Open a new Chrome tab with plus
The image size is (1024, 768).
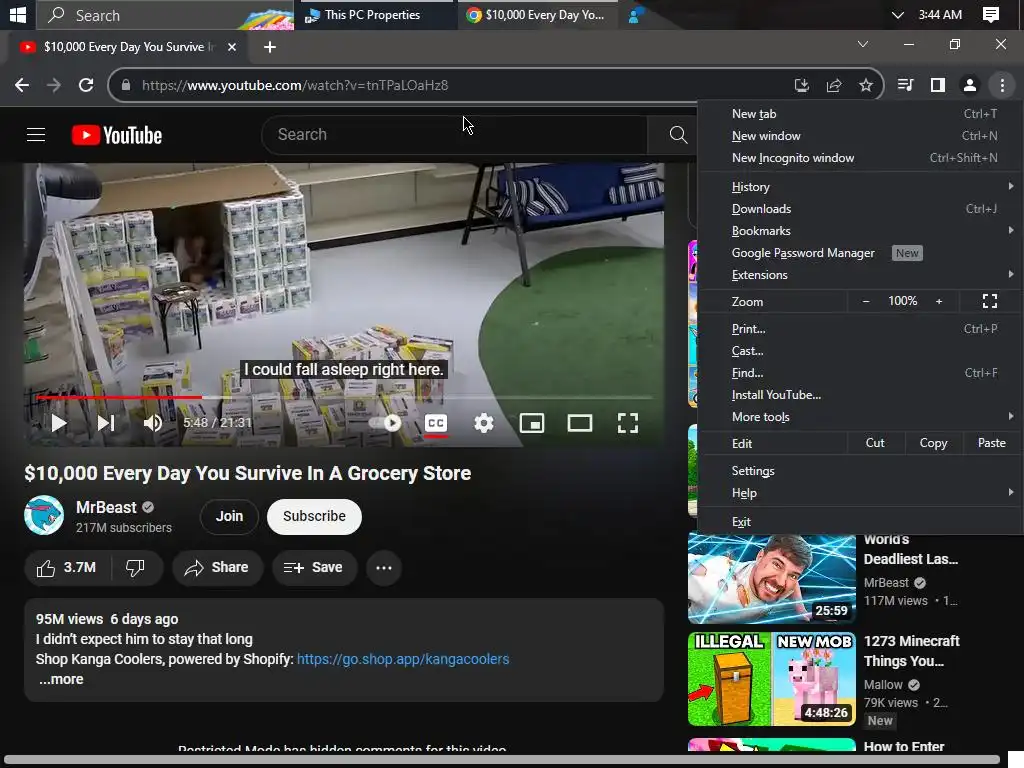(270, 47)
